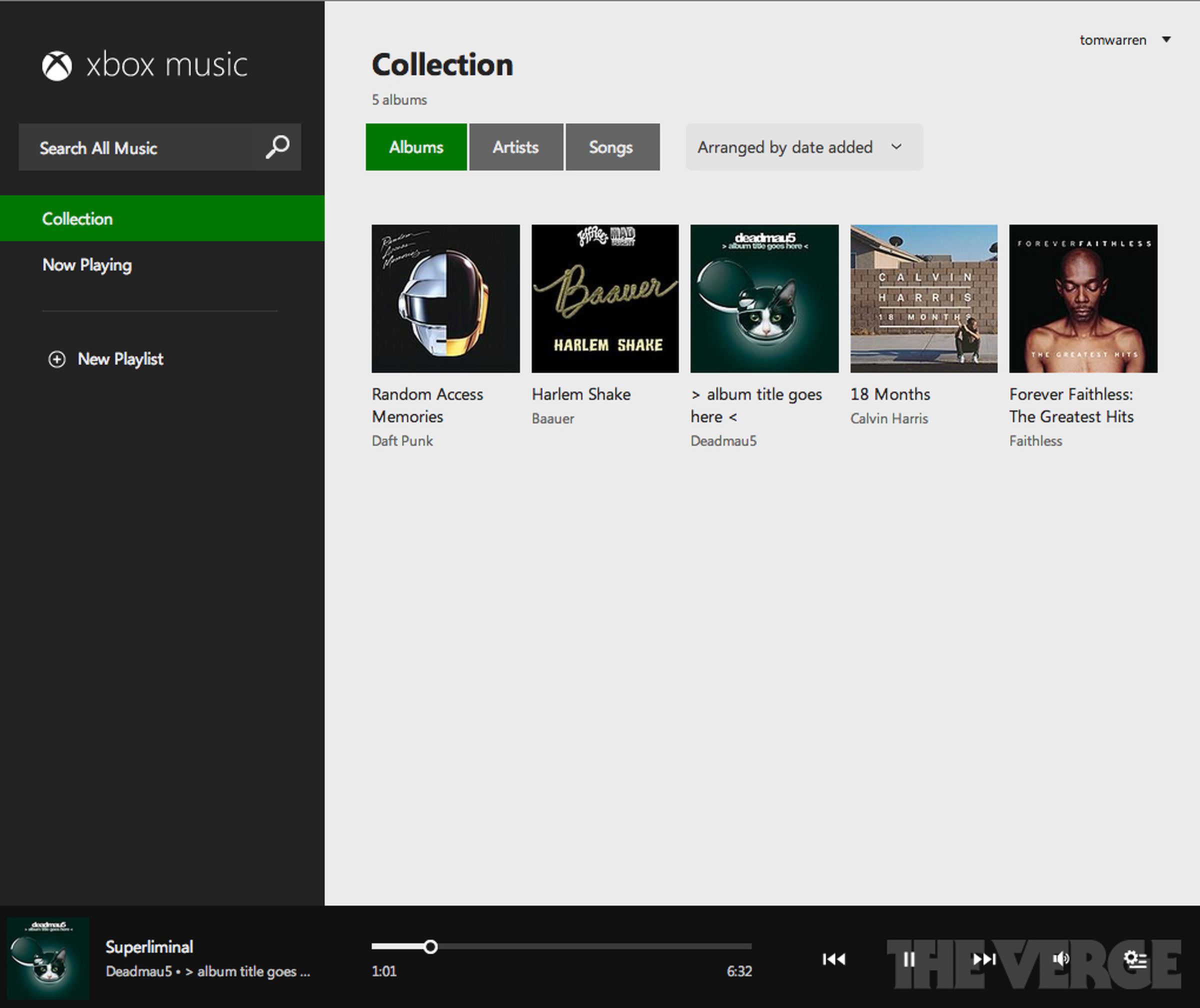Screen dimensions: 1200x1008
Task: Click now-playing album art in the player bar
Action: pos(48,957)
